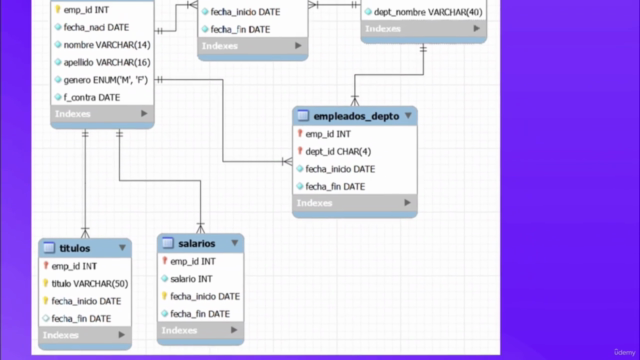Select the relationship line from genero row to empleados_depto

point(223,122)
